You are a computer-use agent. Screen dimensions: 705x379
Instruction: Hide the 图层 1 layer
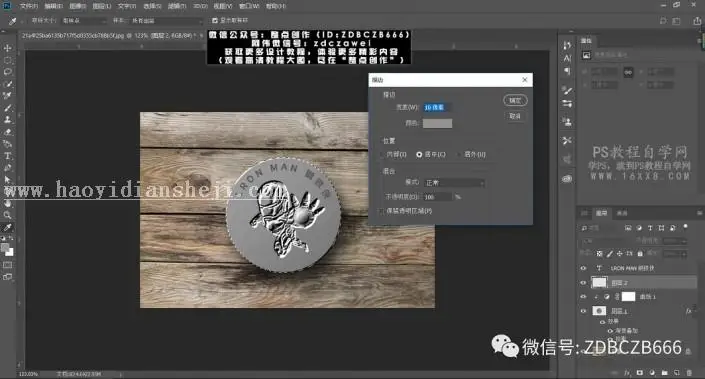click(x=583, y=311)
